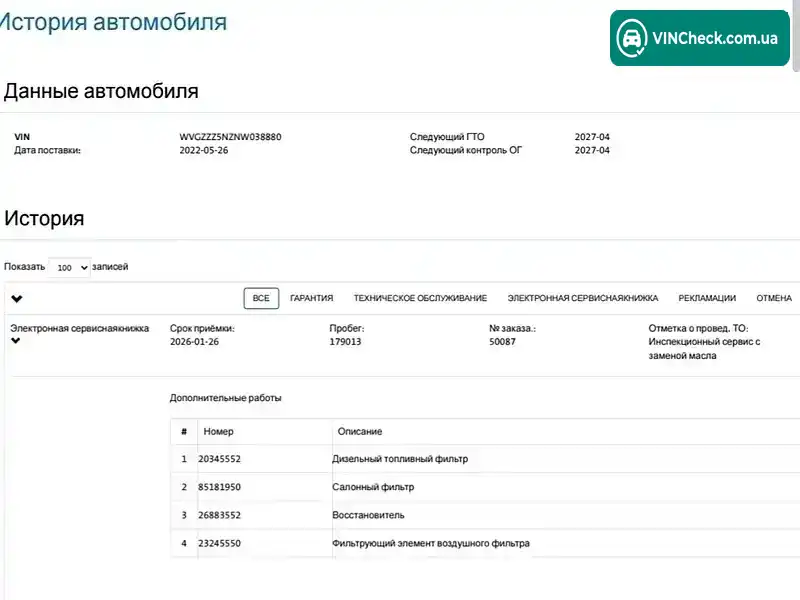This screenshot has height=600, width=800.
Task: Click the mileage value 179013
Action: pos(345,341)
